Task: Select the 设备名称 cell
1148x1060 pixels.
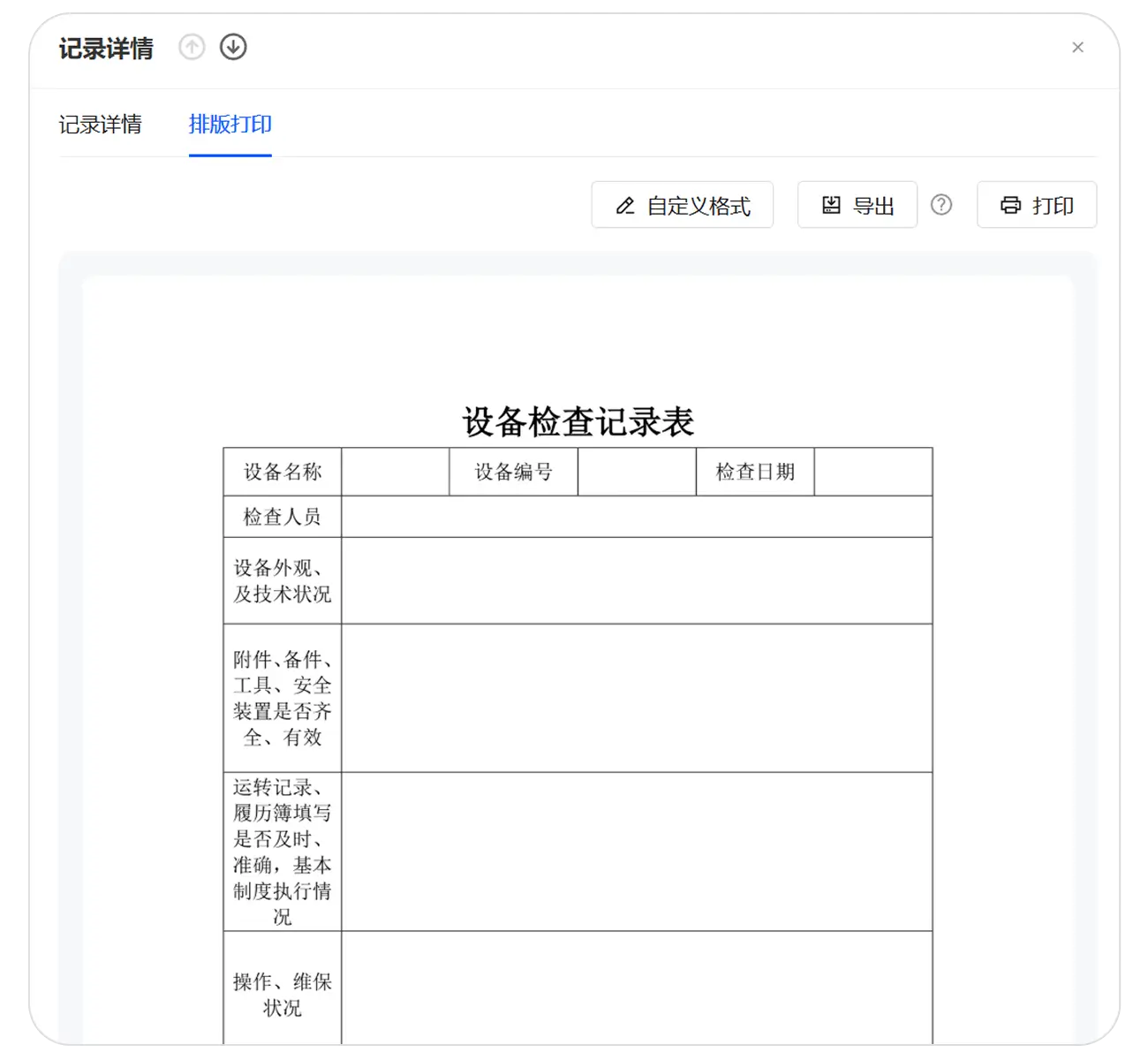Action: pyautogui.click(x=283, y=472)
